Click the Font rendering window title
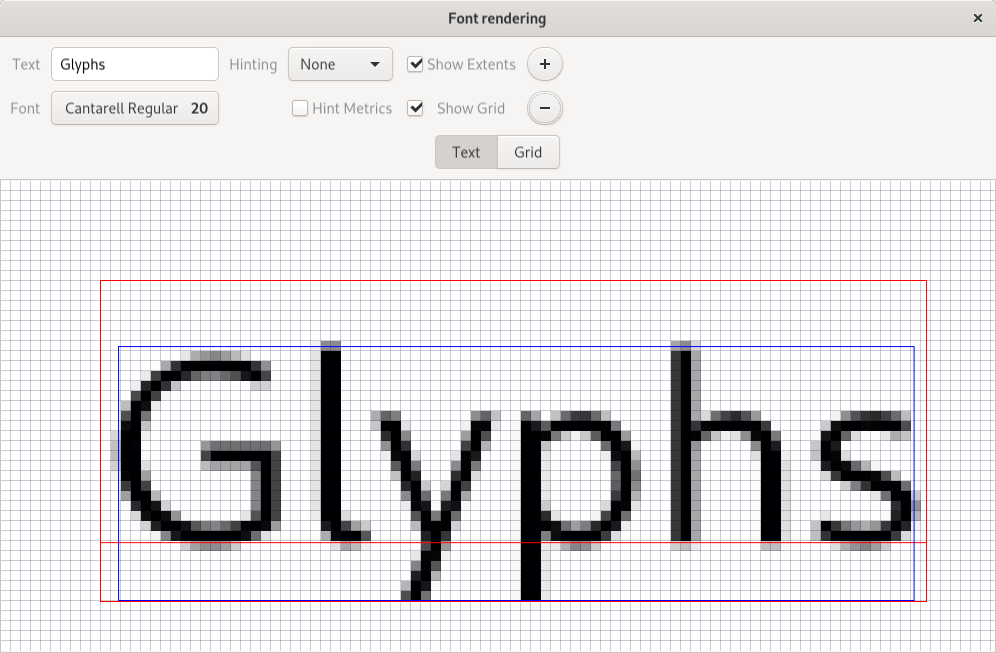 pos(497,18)
